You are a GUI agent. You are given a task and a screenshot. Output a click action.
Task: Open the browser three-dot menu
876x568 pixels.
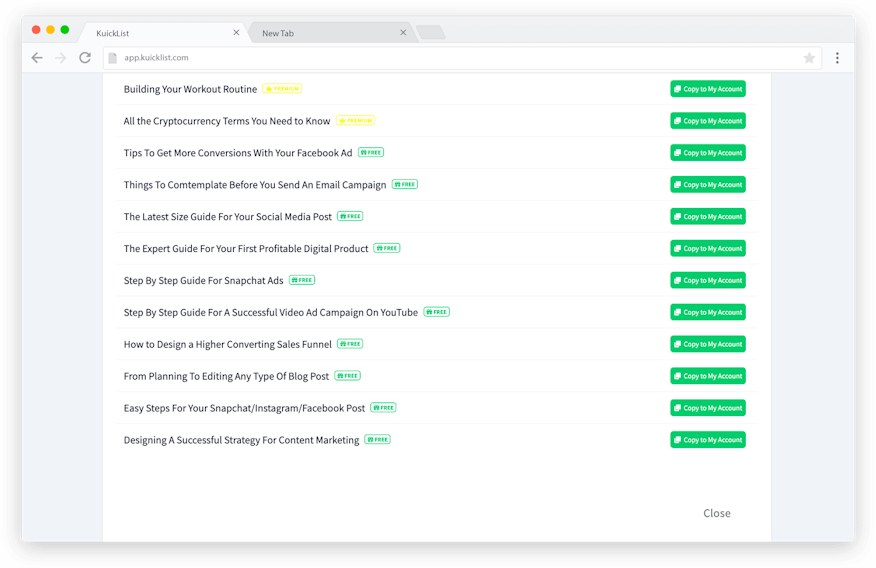point(837,58)
